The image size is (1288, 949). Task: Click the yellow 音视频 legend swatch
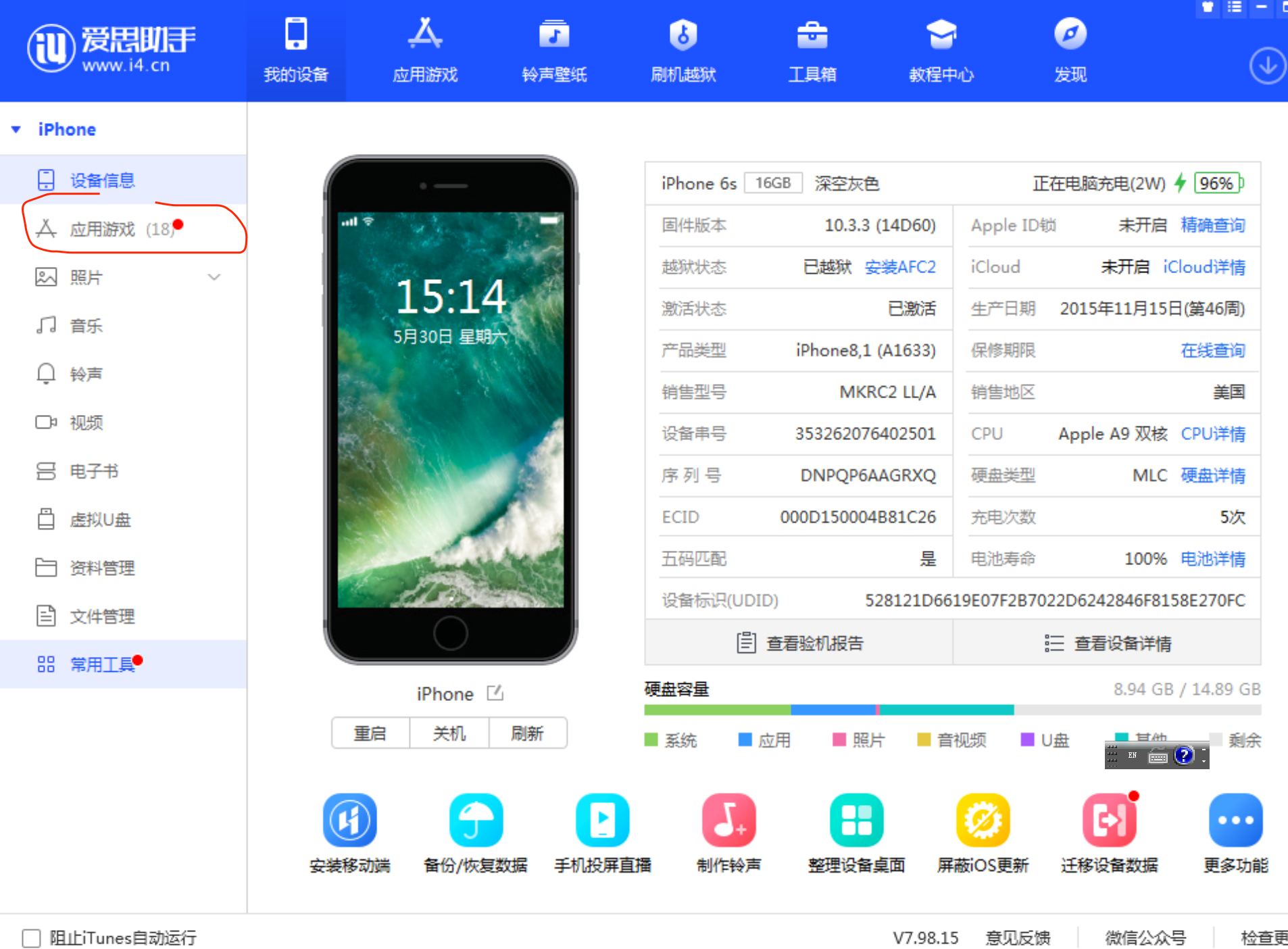(x=924, y=739)
